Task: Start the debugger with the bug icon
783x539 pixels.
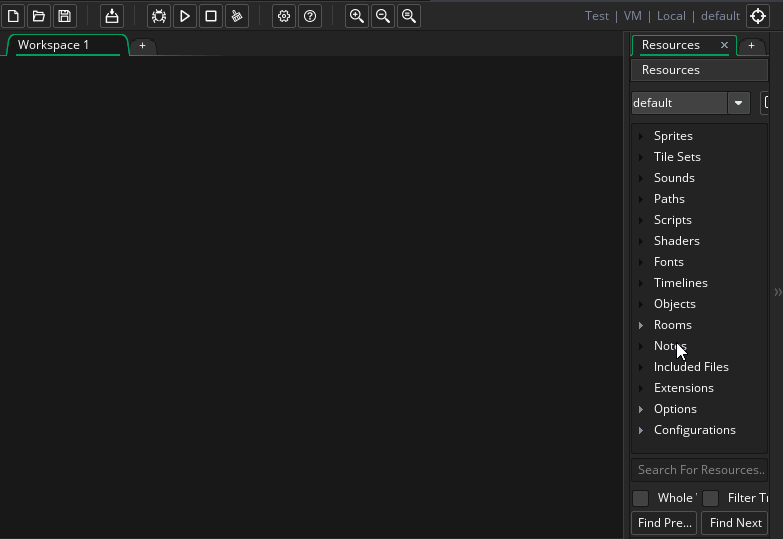Action: point(159,16)
